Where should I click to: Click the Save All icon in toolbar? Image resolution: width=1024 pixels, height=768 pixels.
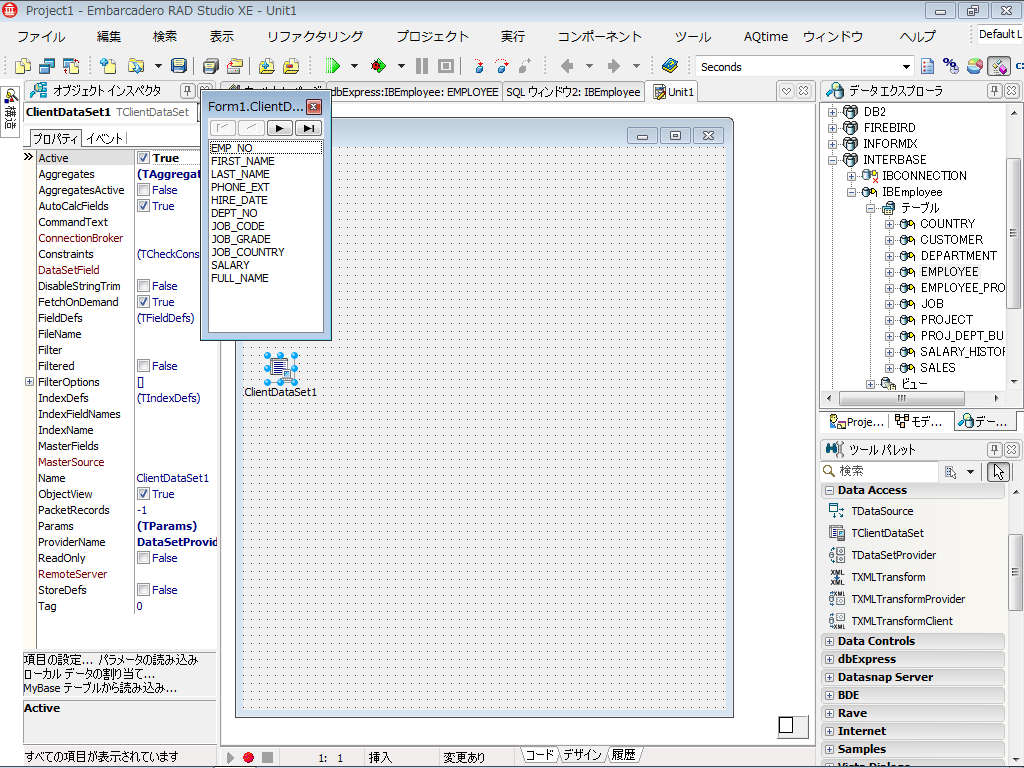click(210, 66)
